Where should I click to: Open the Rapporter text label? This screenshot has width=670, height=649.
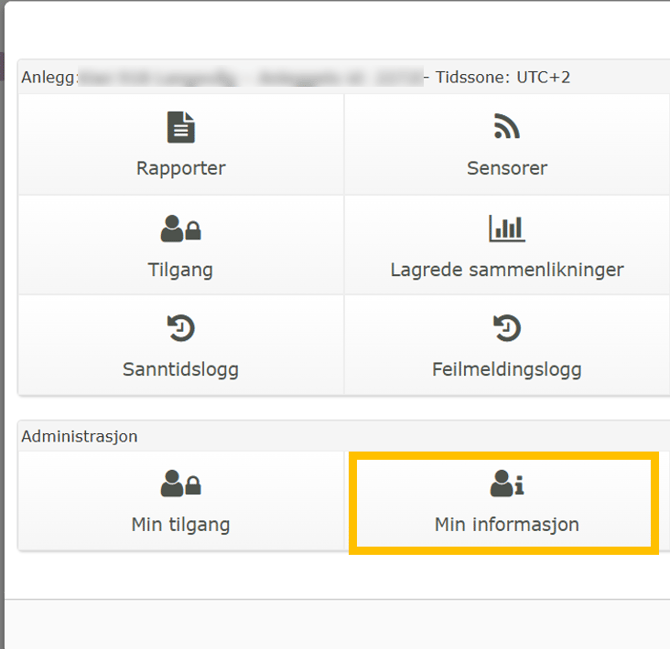tap(181, 168)
